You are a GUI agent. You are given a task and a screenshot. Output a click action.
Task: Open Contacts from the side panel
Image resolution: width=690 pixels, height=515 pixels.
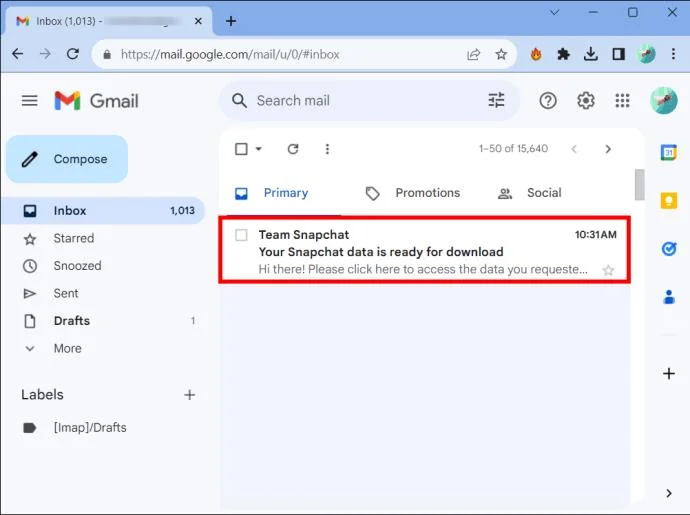tap(669, 297)
